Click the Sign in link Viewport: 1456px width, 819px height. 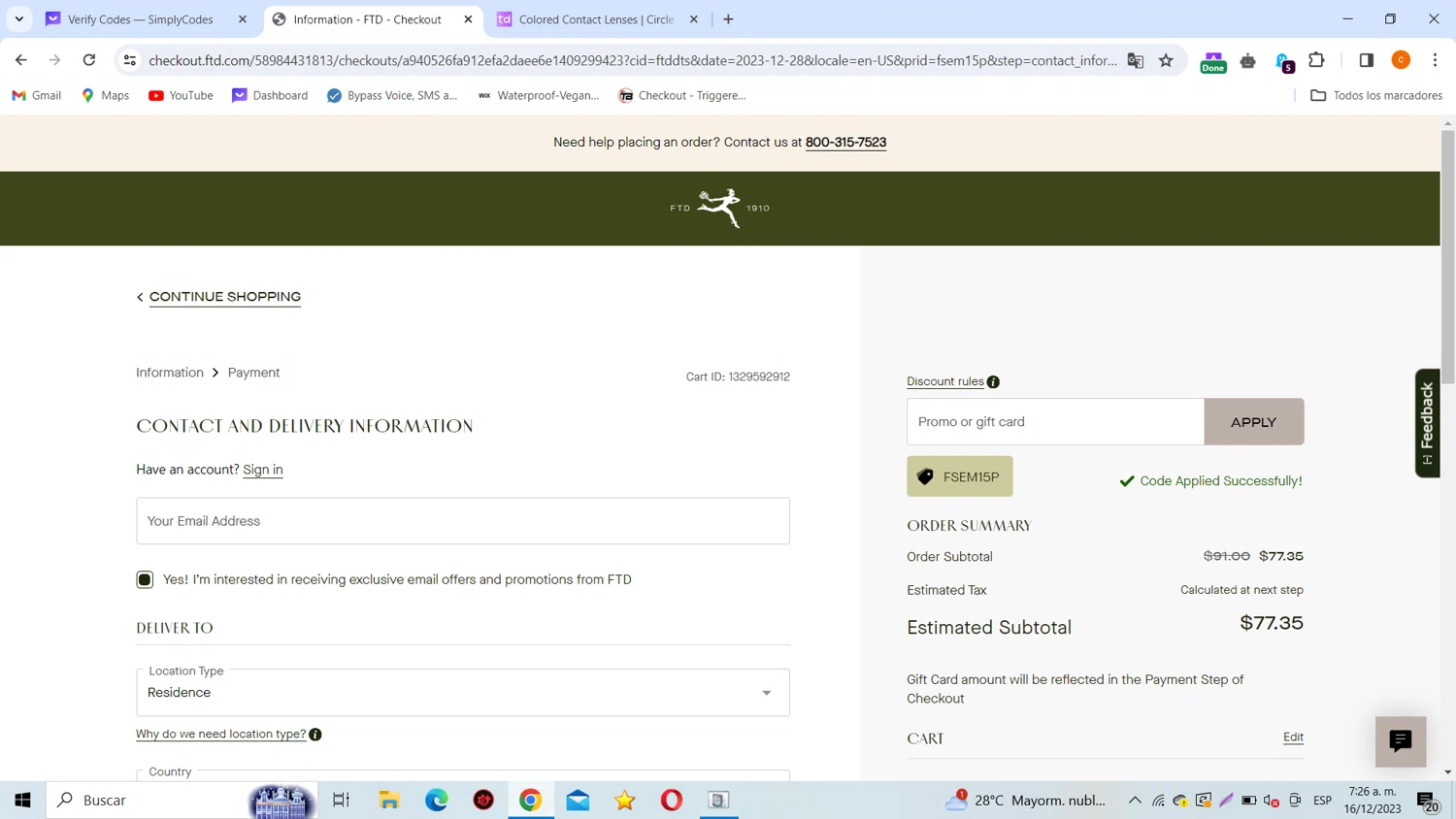pyautogui.click(x=263, y=470)
